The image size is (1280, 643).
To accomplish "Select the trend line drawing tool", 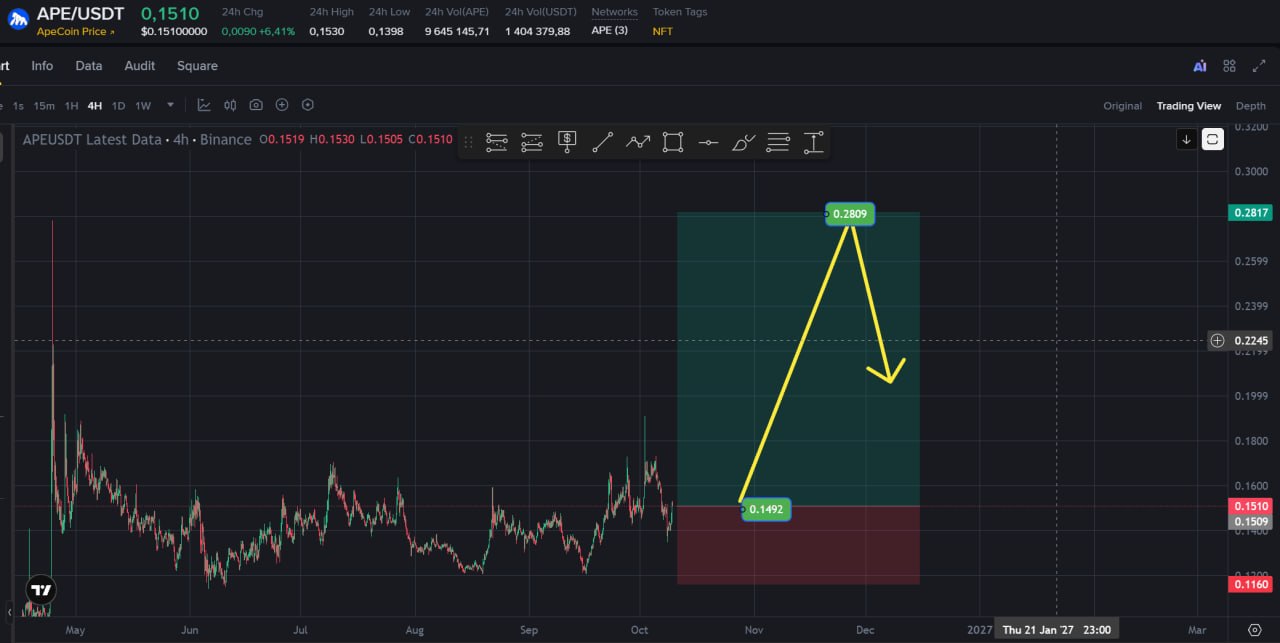I will (602, 143).
